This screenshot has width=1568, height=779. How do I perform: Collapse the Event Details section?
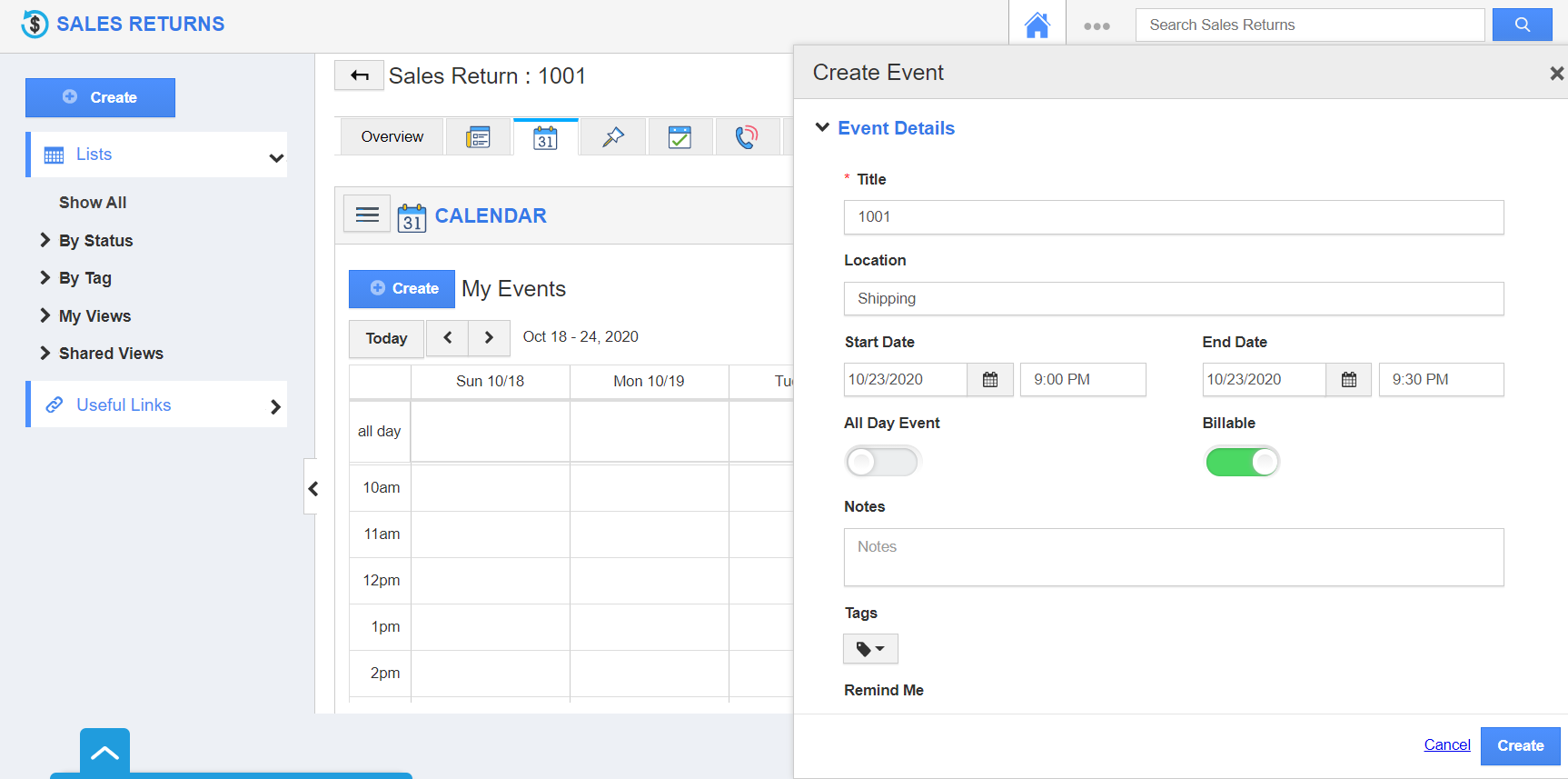pyautogui.click(x=822, y=128)
